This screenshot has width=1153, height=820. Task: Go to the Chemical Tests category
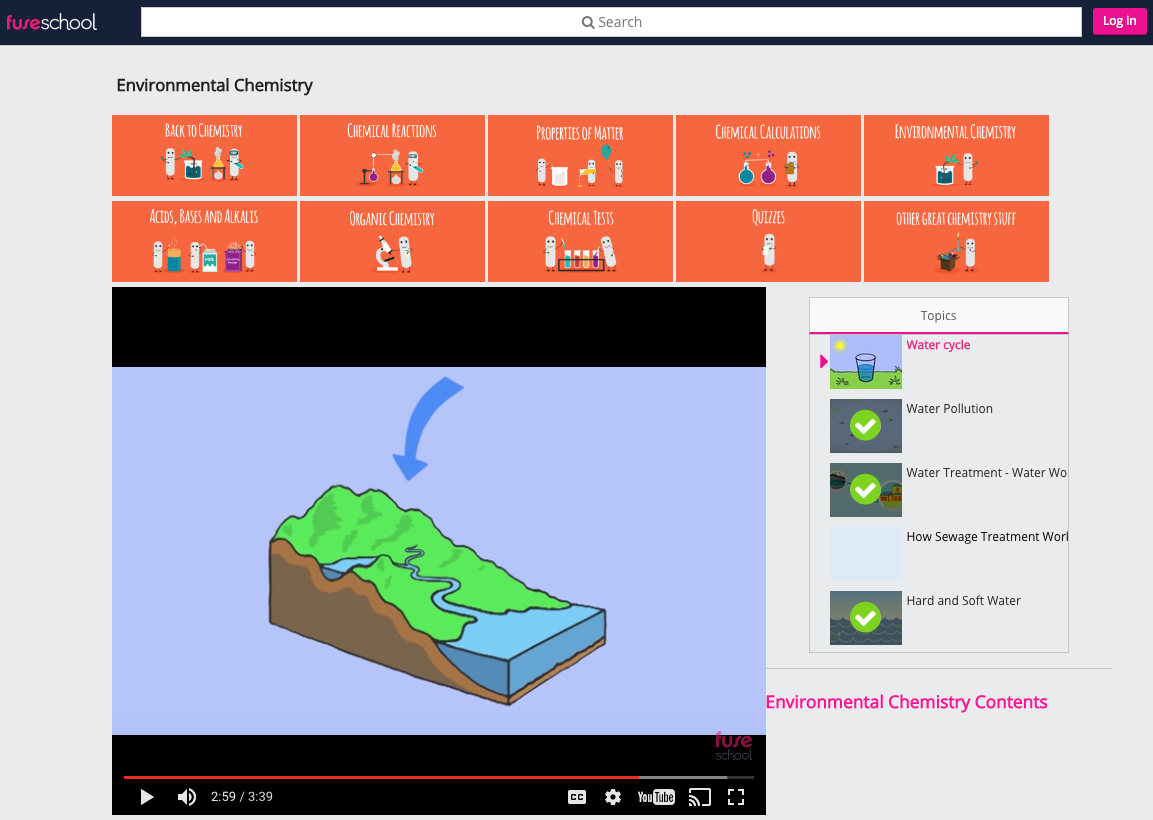click(580, 241)
